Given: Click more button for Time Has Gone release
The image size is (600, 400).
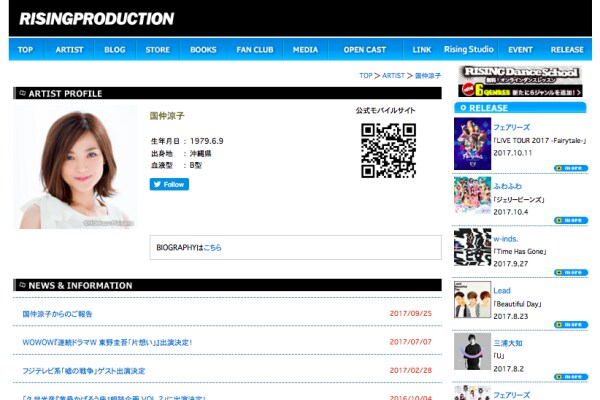Looking at the screenshot, I should pyautogui.click(x=571, y=272).
